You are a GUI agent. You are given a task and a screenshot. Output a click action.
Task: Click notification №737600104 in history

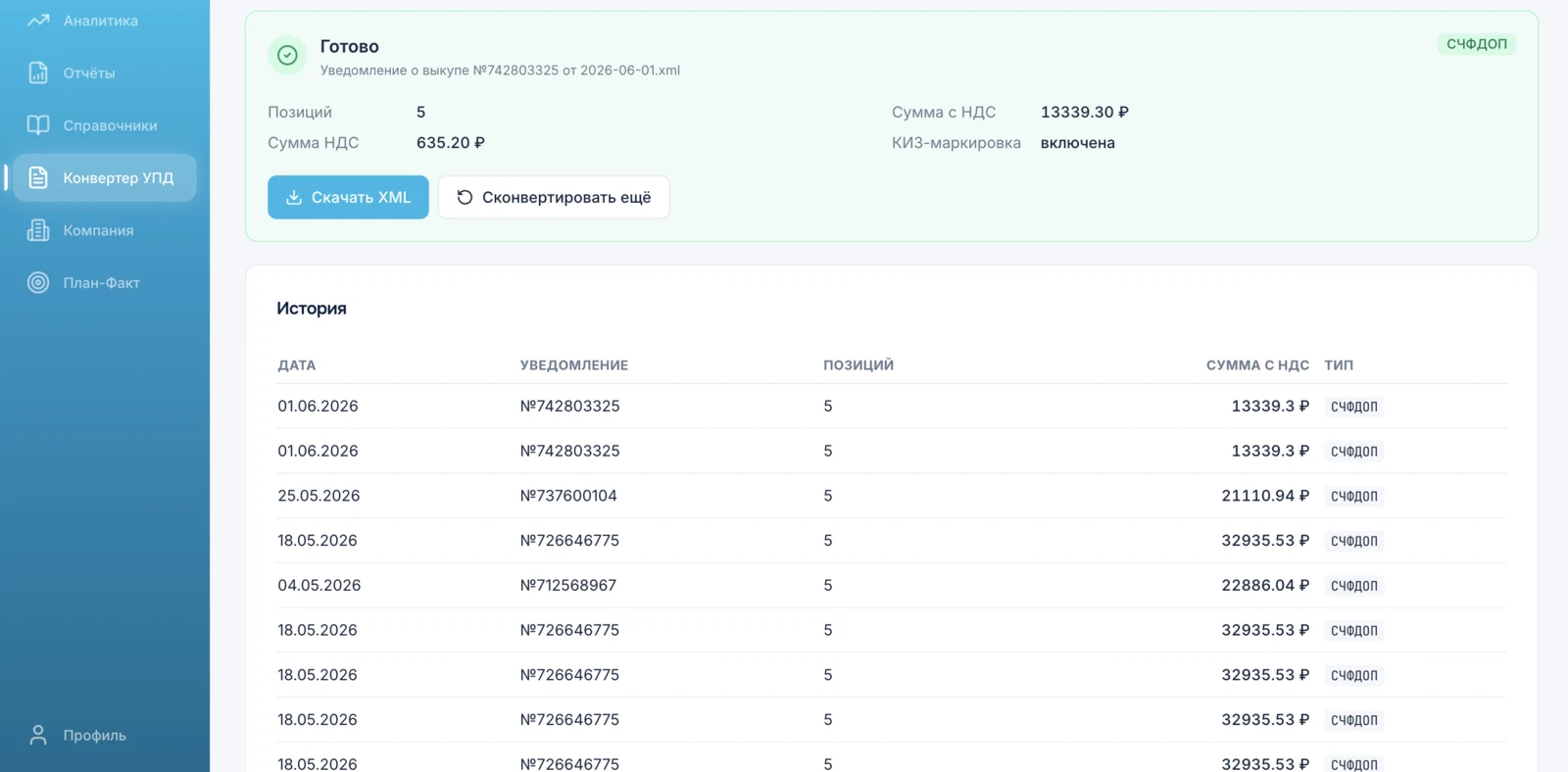(568, 496)
